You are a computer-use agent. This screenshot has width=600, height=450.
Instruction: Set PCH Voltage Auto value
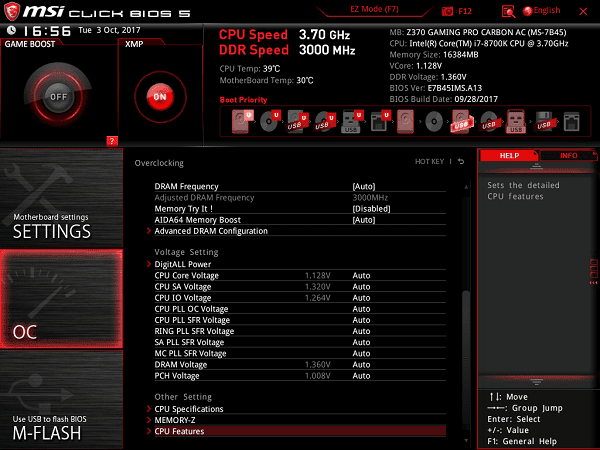pos(361,375)
